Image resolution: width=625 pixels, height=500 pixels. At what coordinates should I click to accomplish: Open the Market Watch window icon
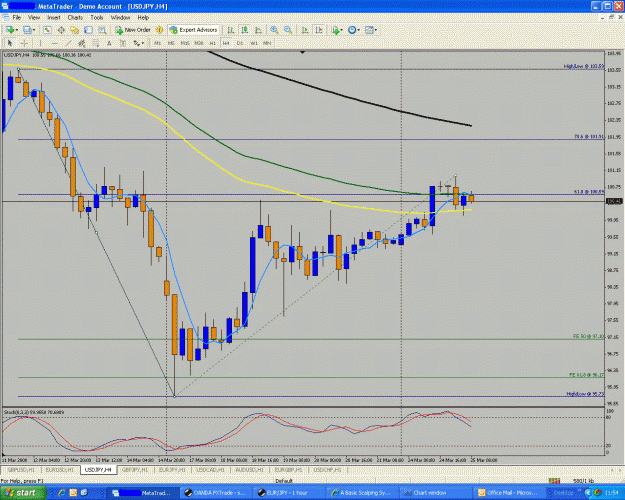point(47,30)
